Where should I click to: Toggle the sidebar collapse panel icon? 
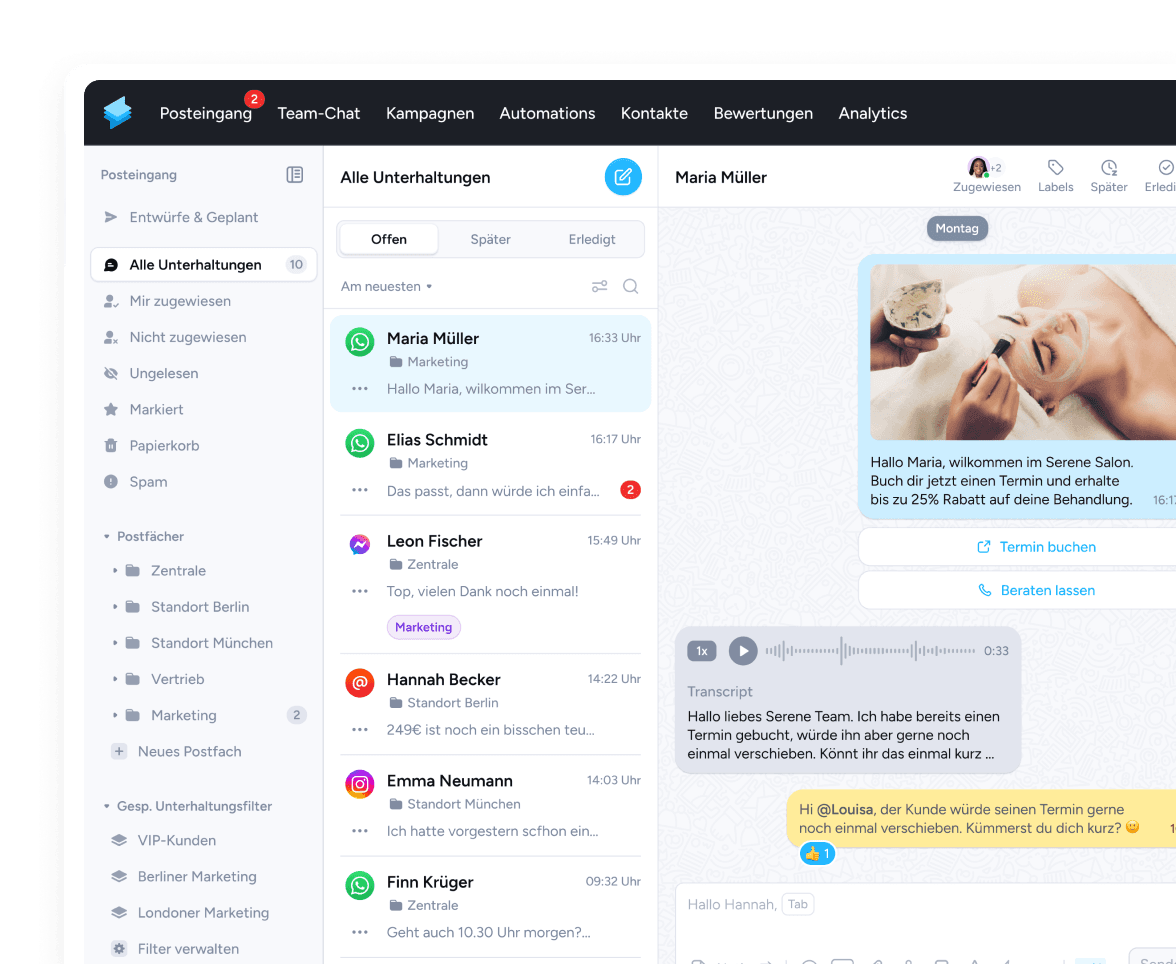pyautogui.click(x=295, y=175)
